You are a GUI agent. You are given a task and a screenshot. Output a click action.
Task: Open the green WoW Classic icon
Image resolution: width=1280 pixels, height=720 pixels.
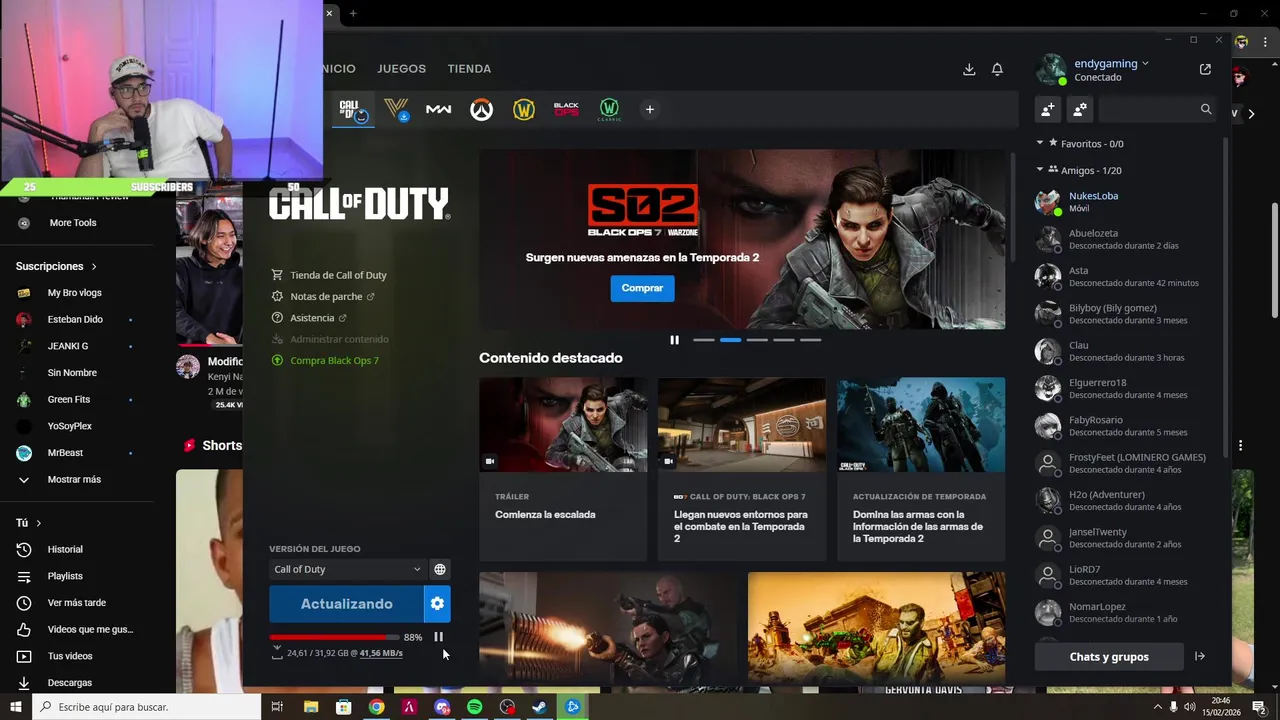coord(609,109)
